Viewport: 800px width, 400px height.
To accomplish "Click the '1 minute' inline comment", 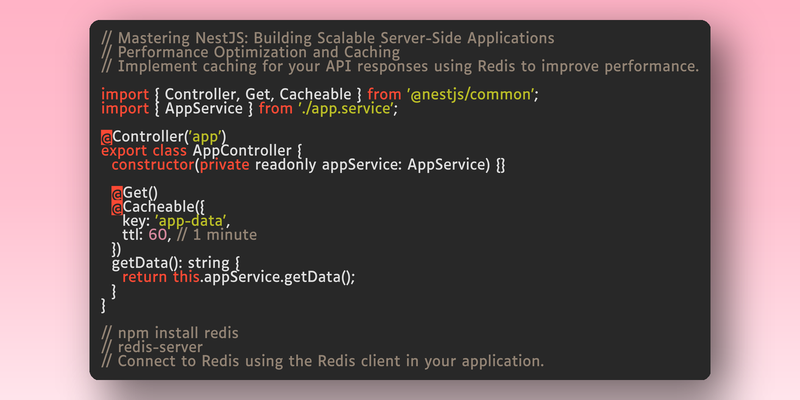I will [x=224, y=235].
